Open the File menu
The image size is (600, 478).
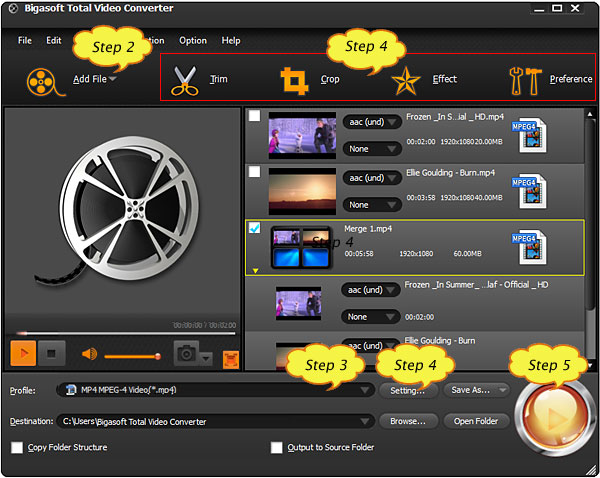(x=25, y=41)
